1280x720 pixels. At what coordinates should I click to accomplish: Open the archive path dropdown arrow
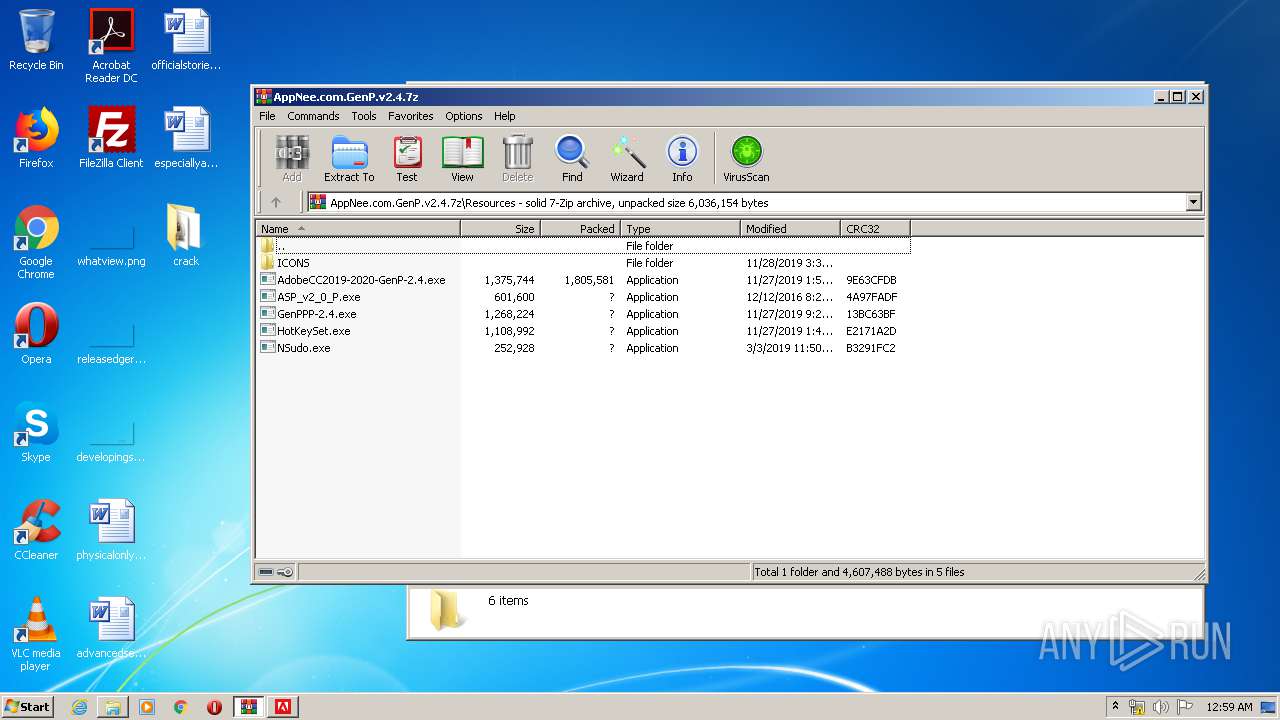(1193, 202)
